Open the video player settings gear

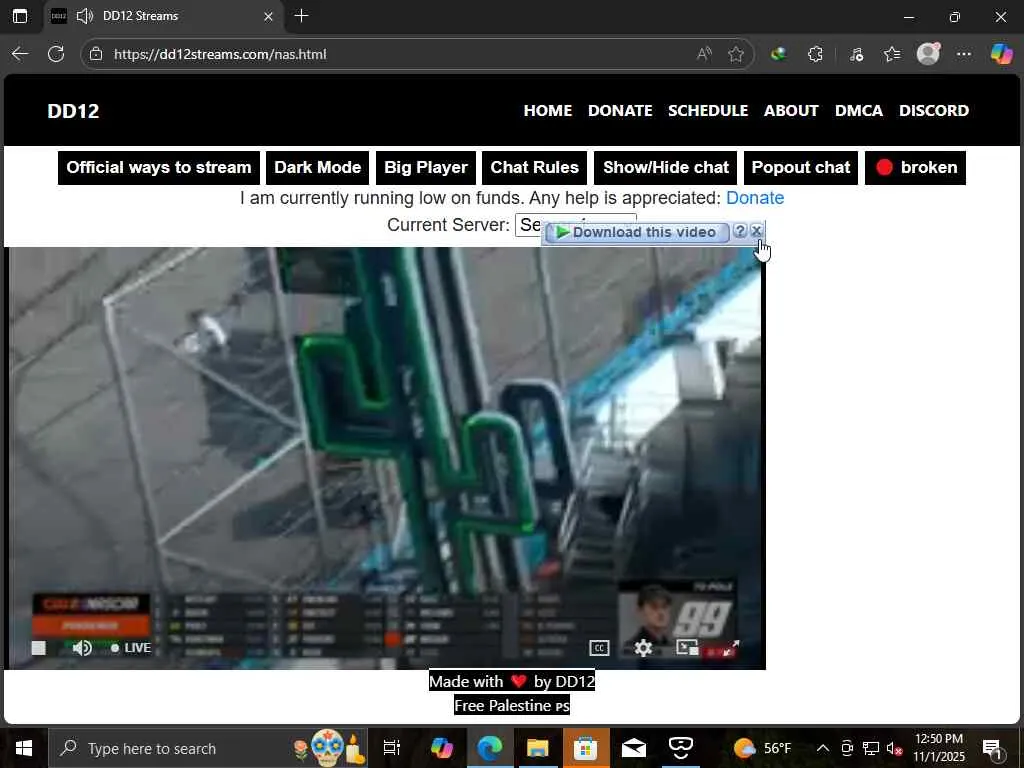point(643,647)
